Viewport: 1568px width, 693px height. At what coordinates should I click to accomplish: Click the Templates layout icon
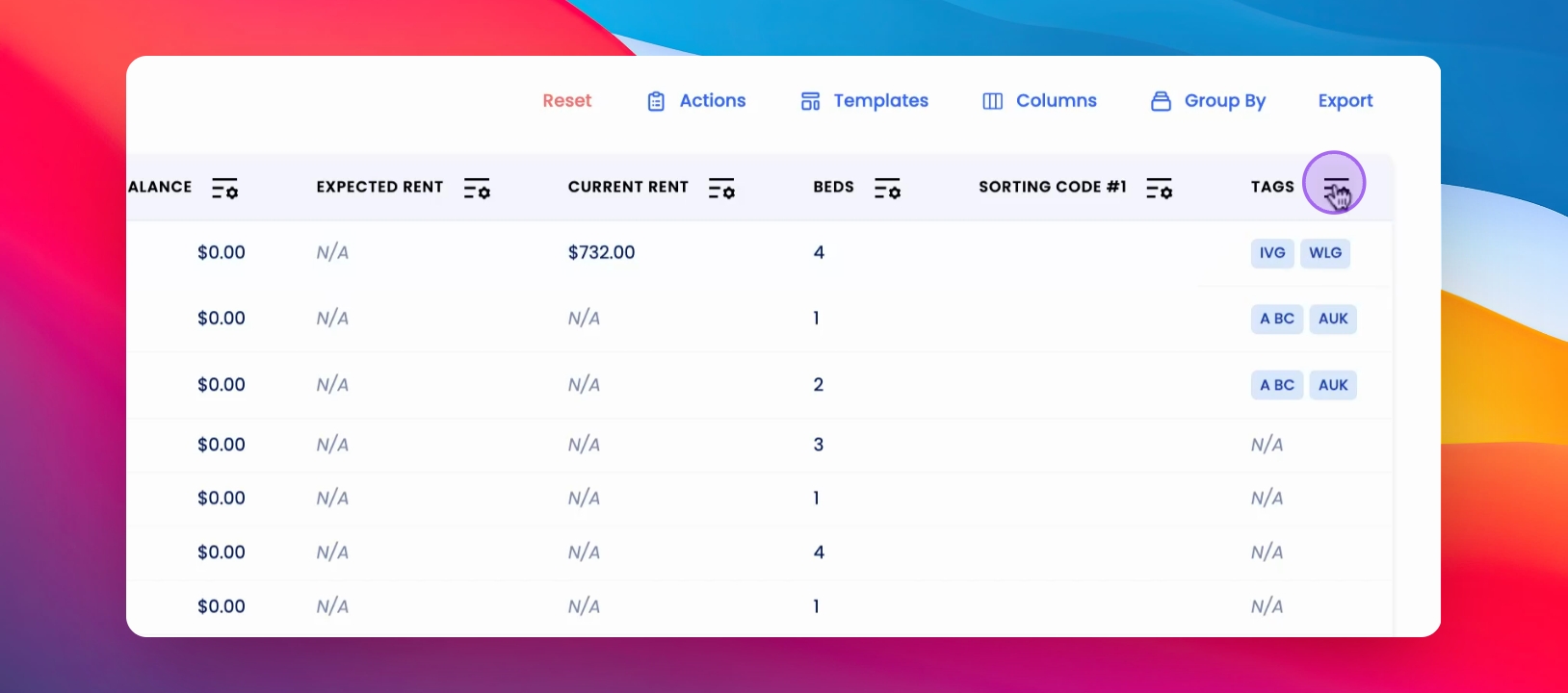[811, 101]
